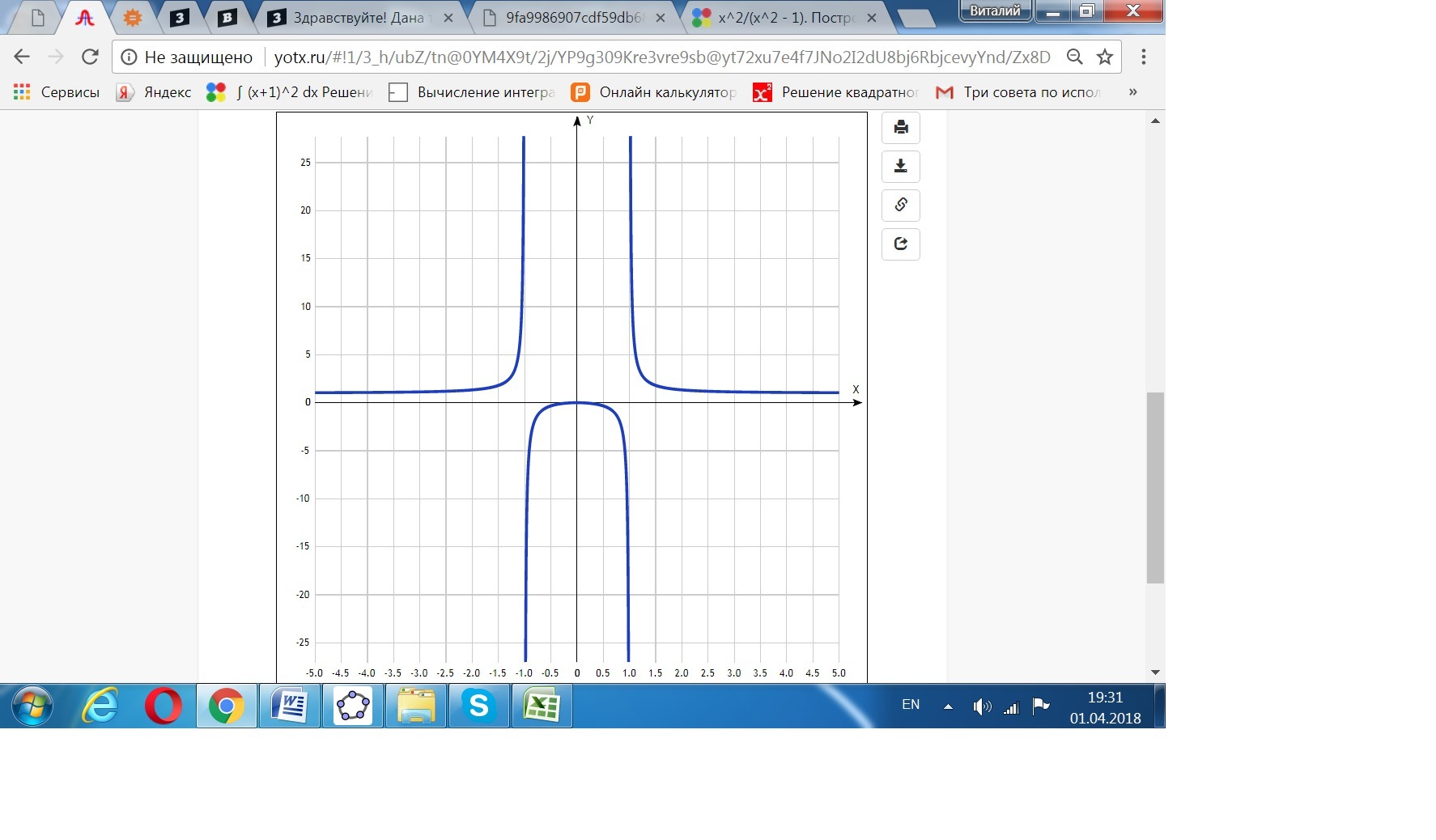Bookmark this page with star icon
This screenshot has width=1436, height=840.
(x=1104, y=57)
